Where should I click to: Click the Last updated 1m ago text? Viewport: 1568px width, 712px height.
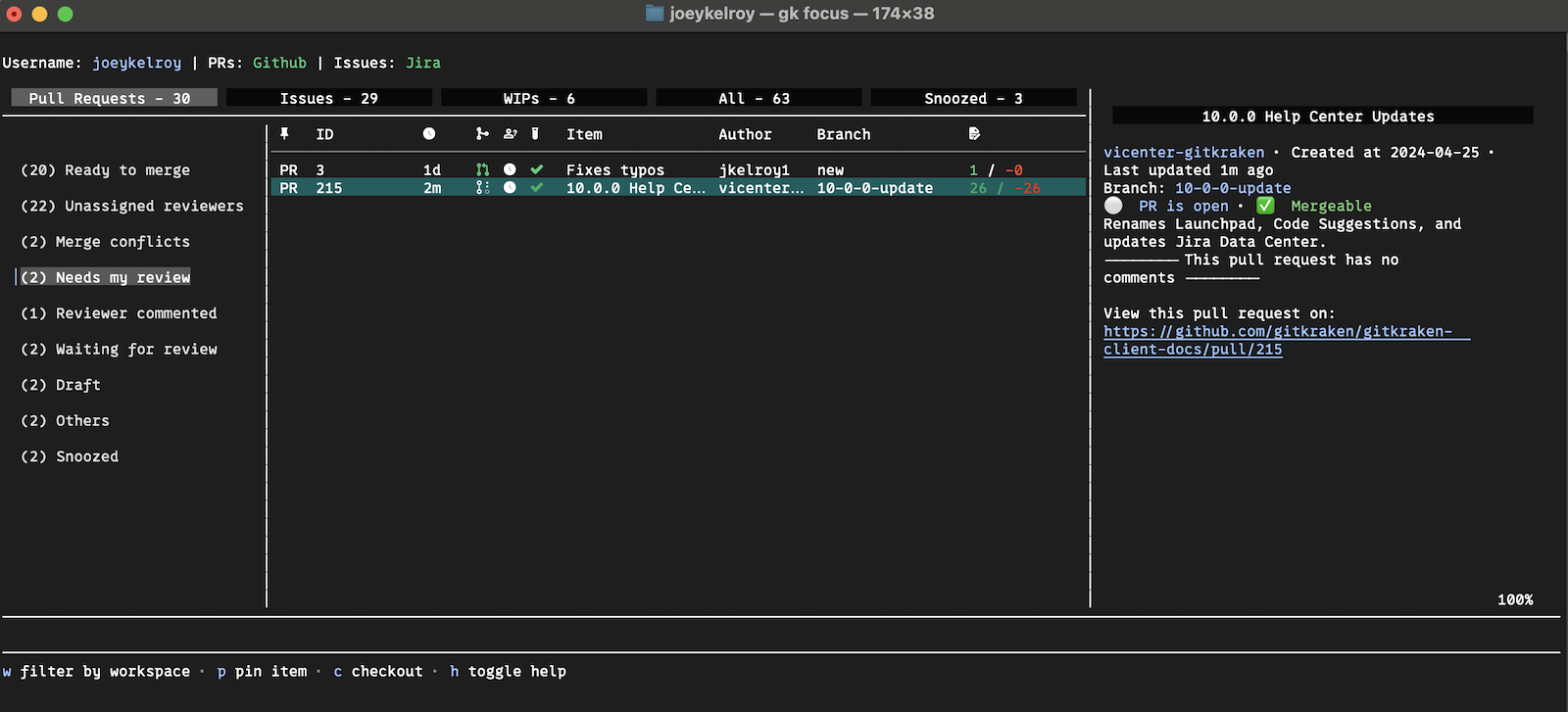[x=1188, y=170]
